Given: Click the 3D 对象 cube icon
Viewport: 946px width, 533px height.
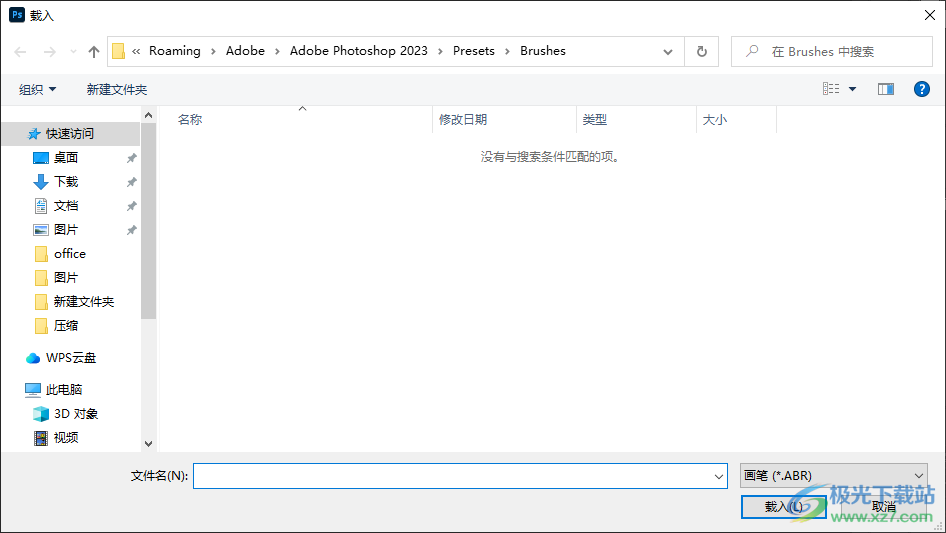Looking at the screenshot, I should coord(40,414).
